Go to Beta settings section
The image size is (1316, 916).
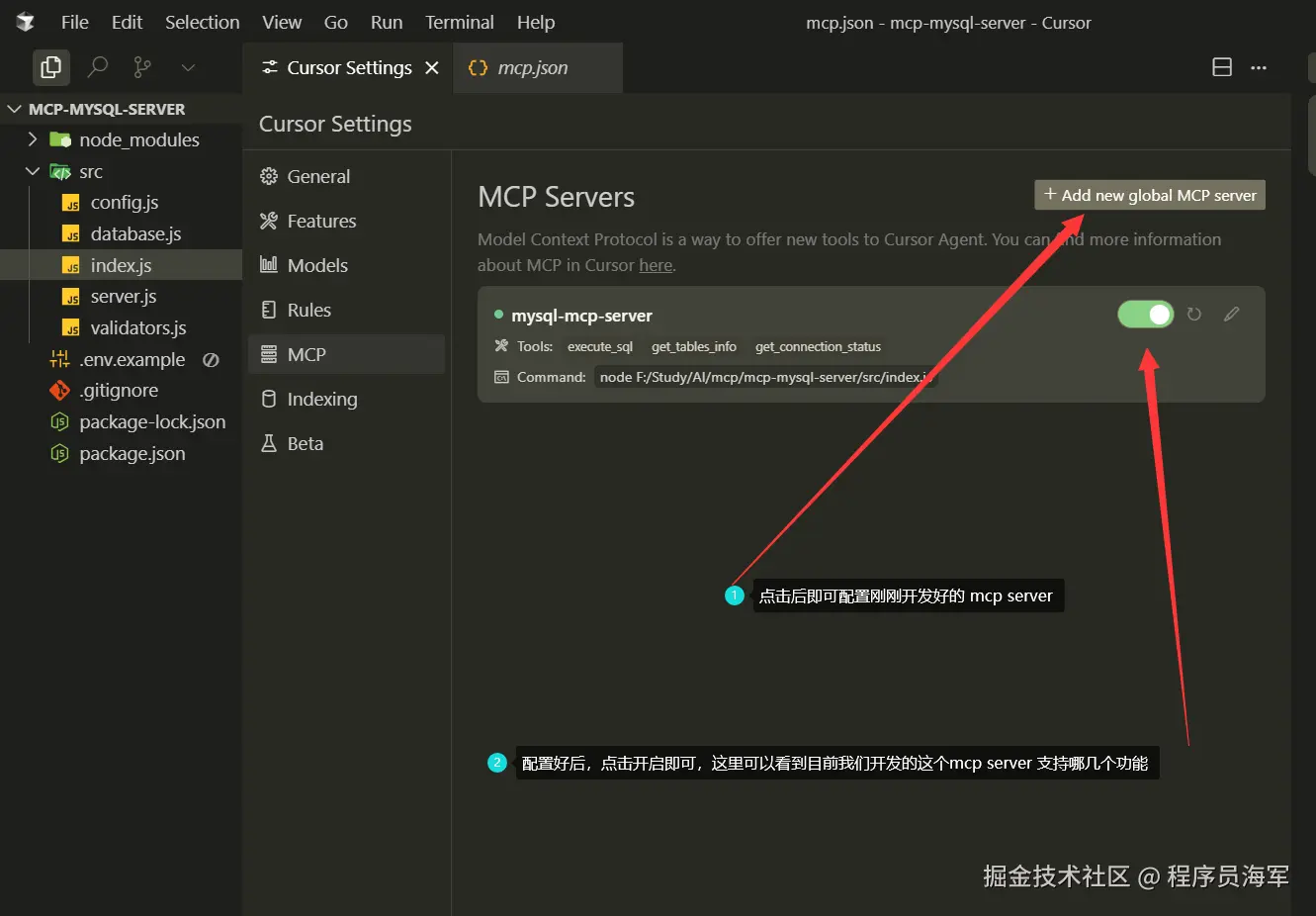tap(346, 443)
